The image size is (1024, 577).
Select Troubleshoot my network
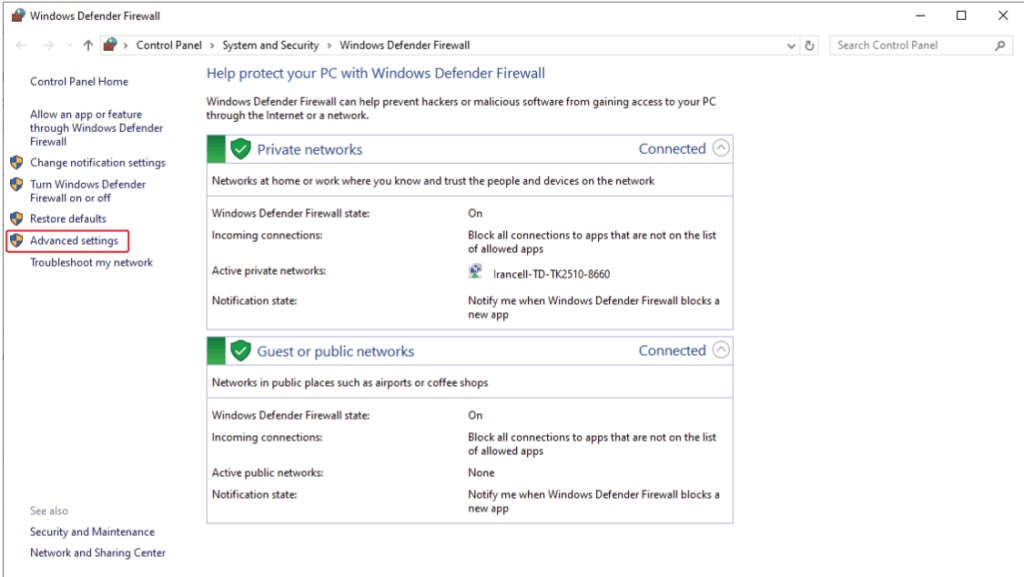pos(90,262)
